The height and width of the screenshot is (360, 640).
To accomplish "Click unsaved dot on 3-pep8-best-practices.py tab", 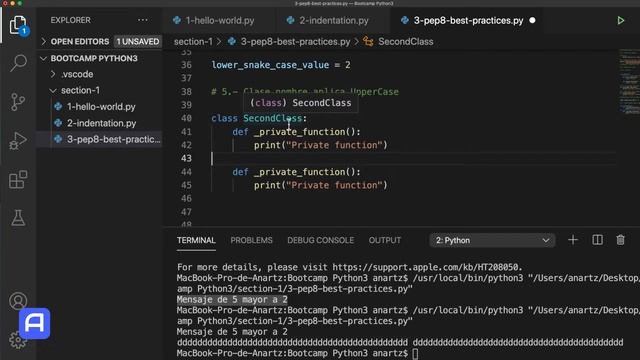I will point(532,20).
